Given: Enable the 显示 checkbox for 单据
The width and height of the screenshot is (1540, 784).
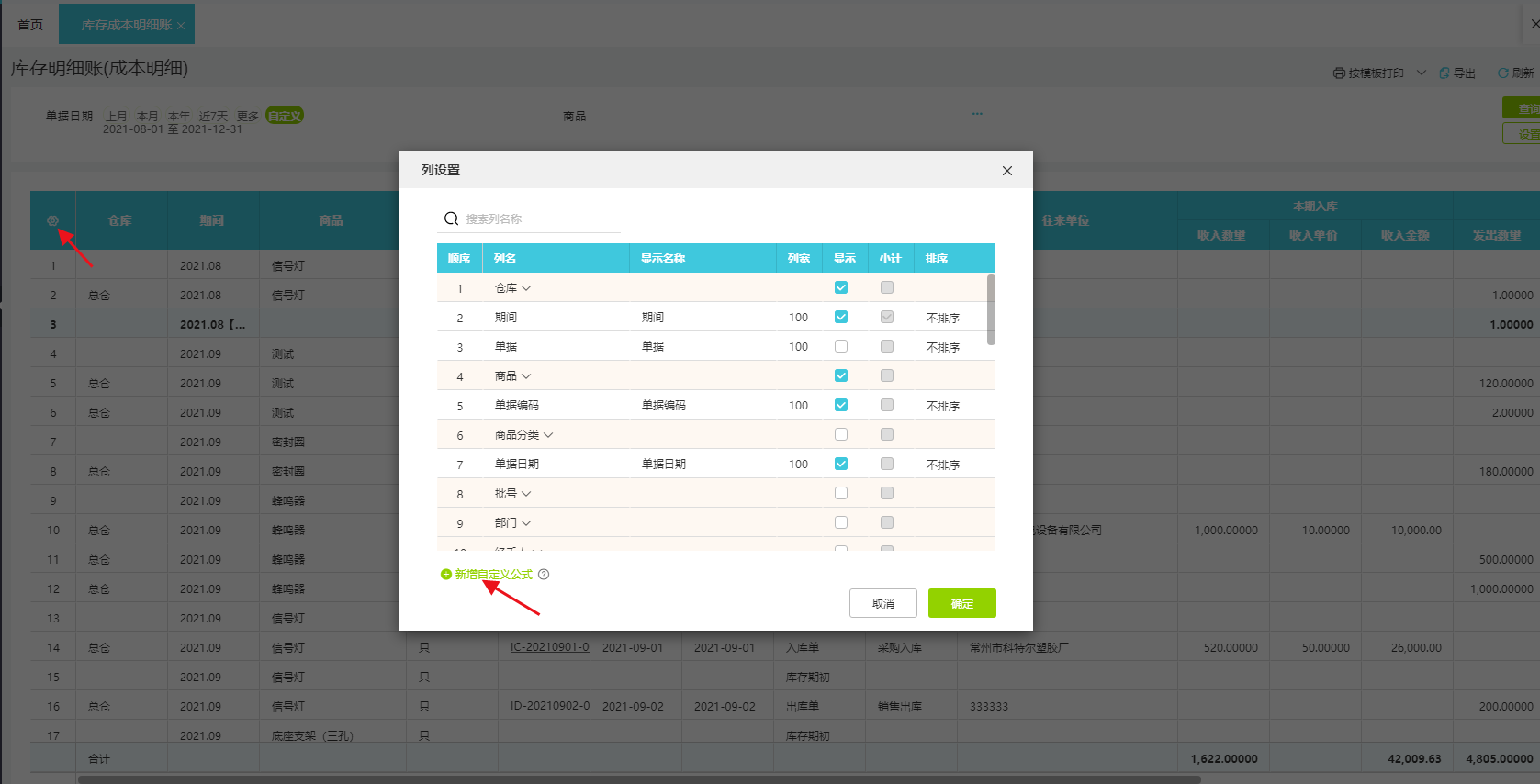Looking at the screenshot, I should [840, 346].
